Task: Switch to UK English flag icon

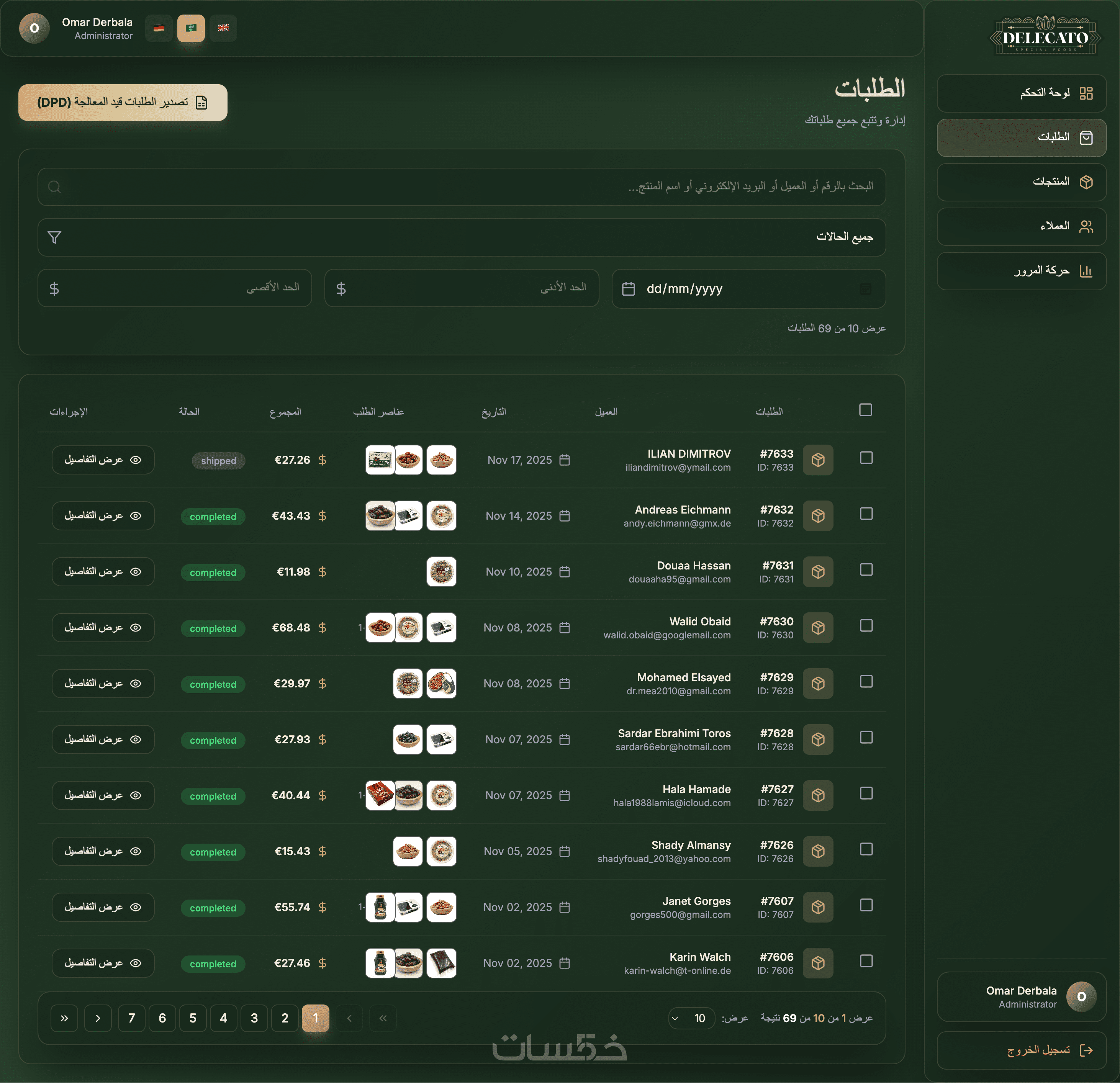Action: 223,28
